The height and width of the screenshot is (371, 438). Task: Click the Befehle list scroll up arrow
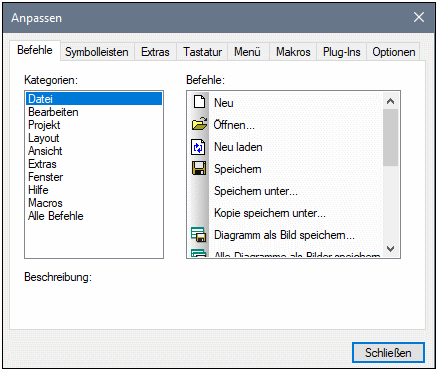pyautogui.click(x=390, y=101)
